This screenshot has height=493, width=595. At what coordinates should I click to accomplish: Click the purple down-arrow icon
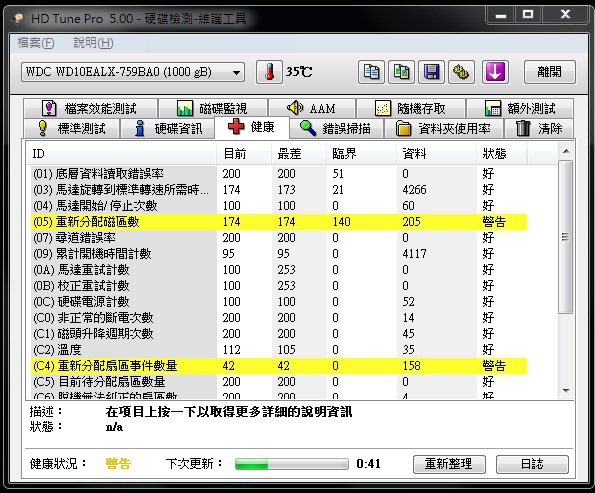coord(495,72)
